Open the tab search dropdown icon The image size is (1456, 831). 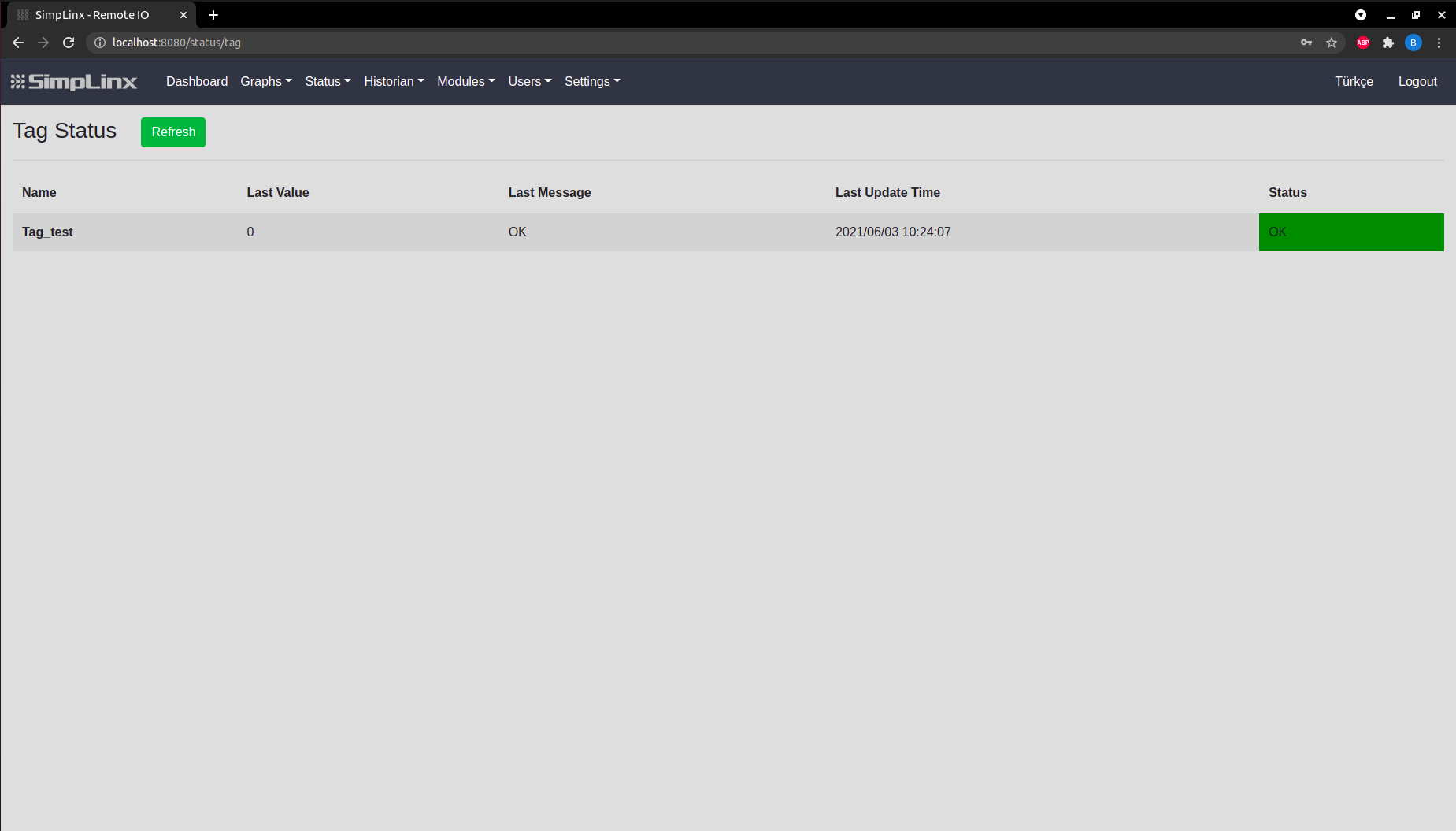pos(1361,15)
